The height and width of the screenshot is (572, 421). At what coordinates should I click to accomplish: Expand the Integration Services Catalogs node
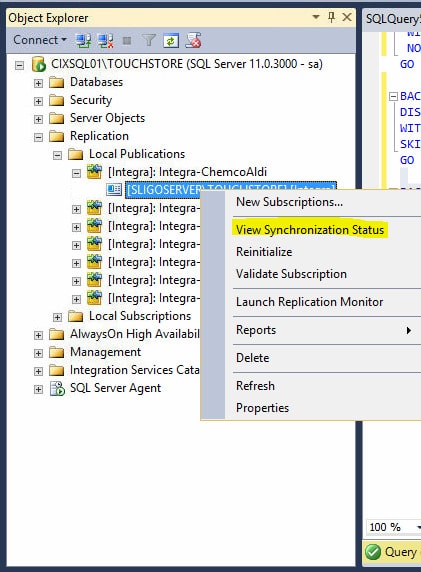tap(38, 371)
